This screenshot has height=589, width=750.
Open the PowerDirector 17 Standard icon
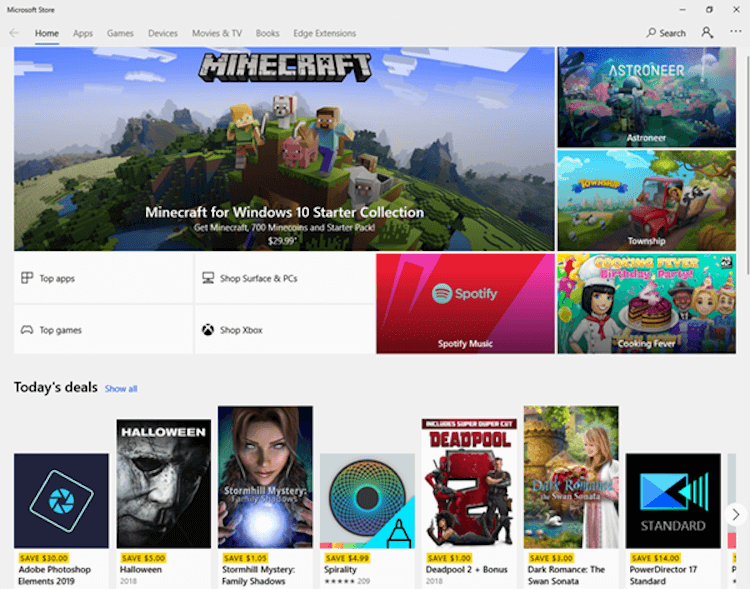click(x=673, y=500)
